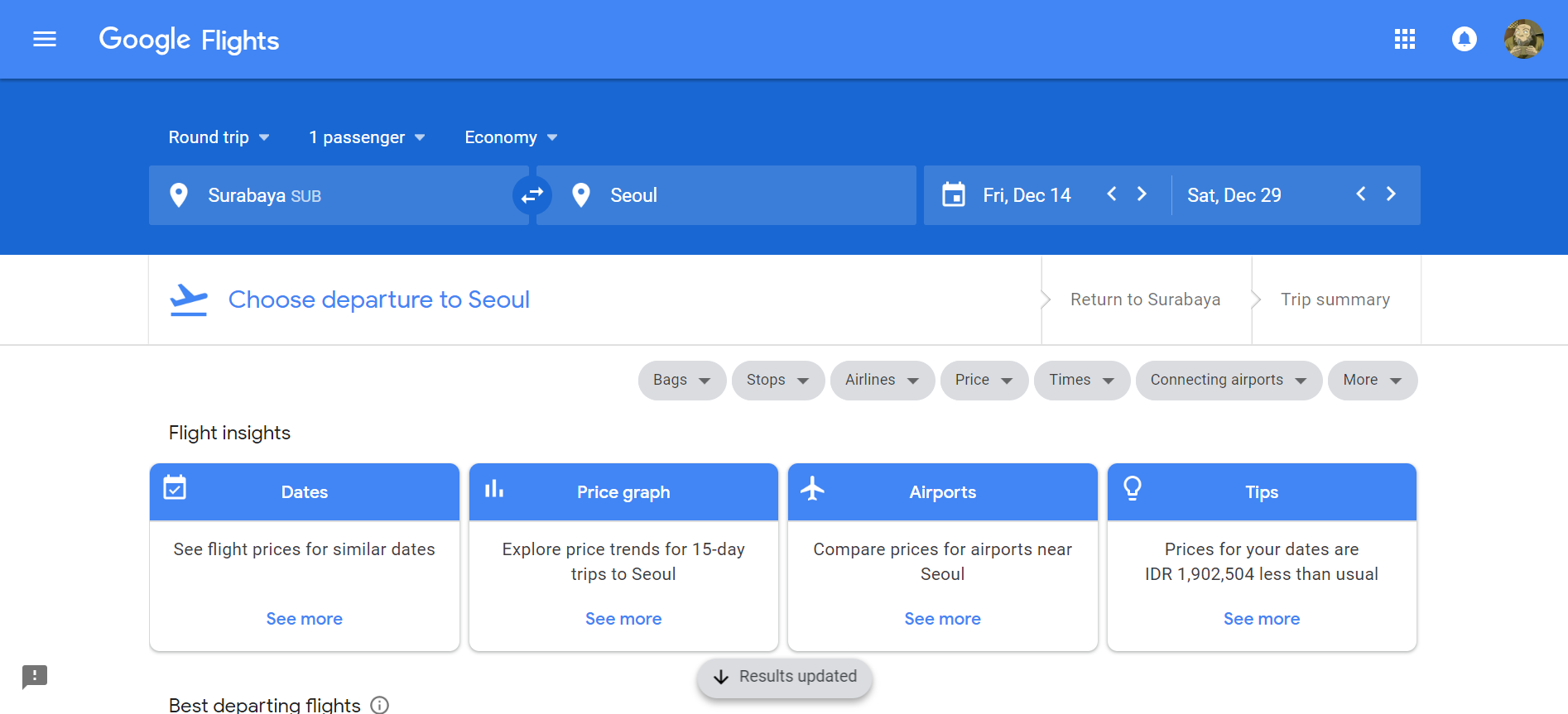Click 'IDR 1,902,504 less than usual' text
Image resolution: width=1568 pixels, height=714 pixels.
[1262, 574]
